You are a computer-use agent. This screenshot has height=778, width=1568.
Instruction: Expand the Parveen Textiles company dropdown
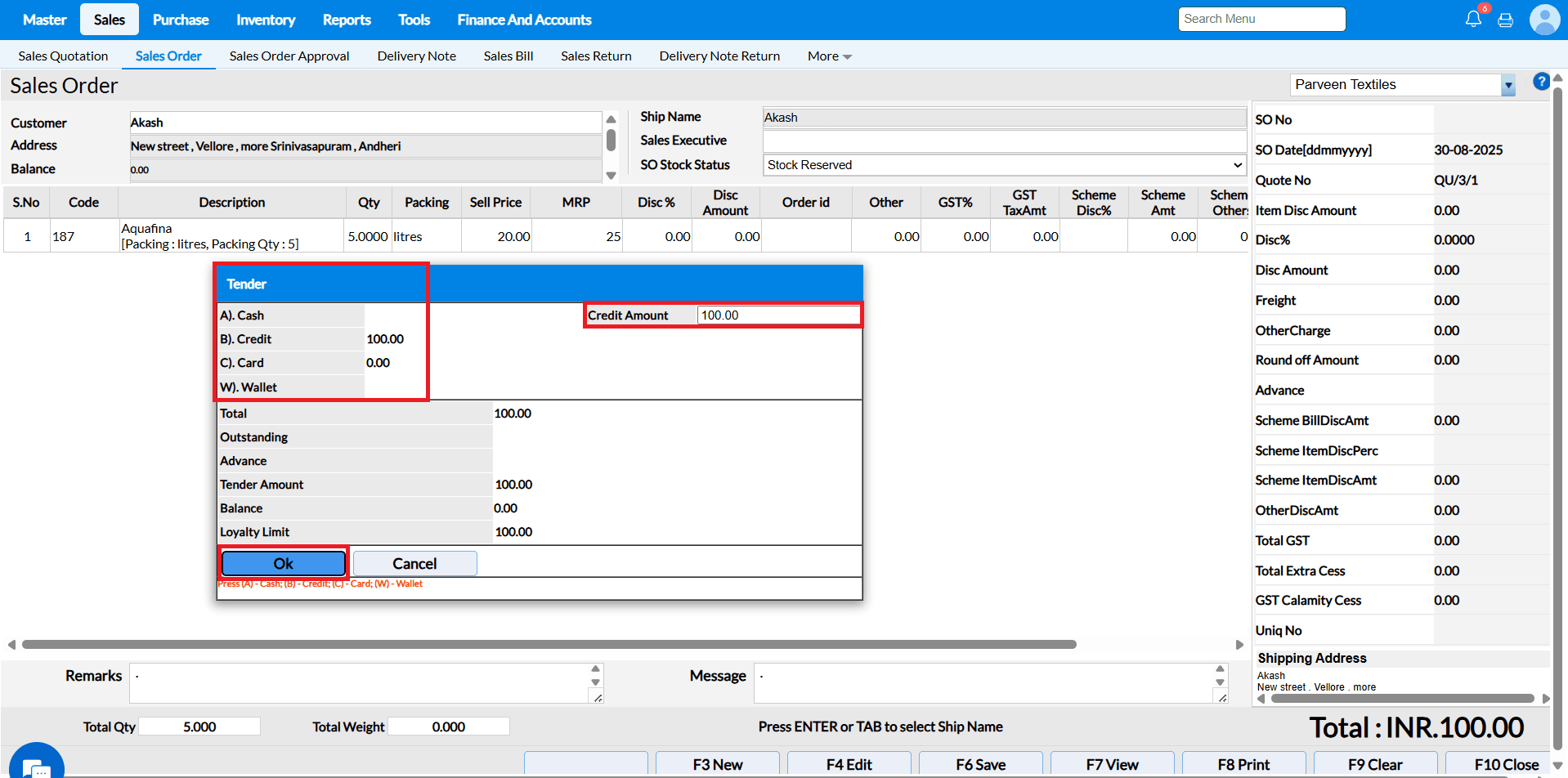tap(1508, 85)
